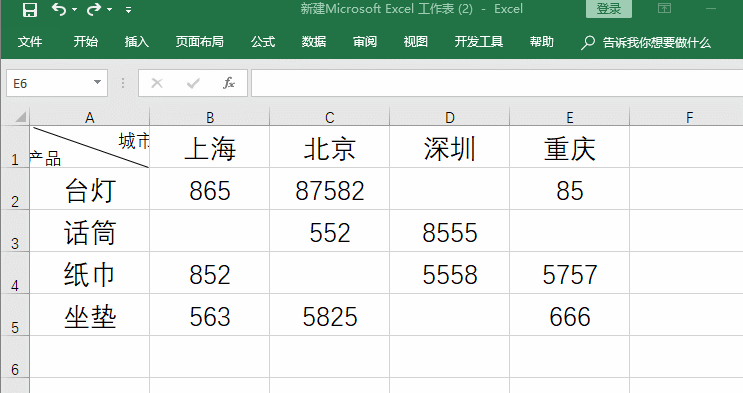Click the cell containing 北京
The width and height of the screenshot is (743, 393).
point(329,147)
